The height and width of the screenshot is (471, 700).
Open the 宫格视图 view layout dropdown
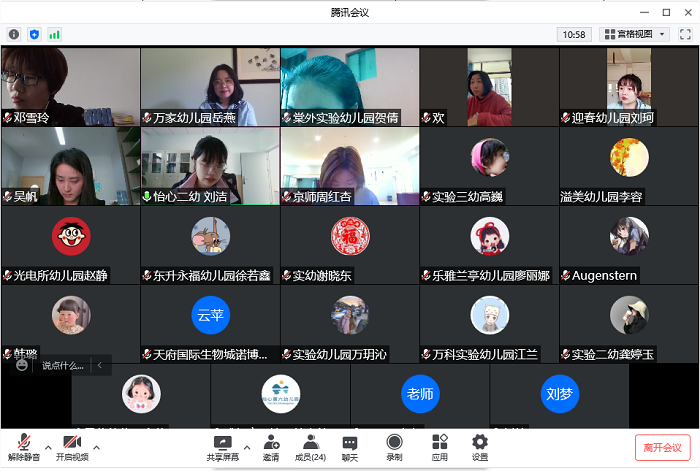(634, 34)
